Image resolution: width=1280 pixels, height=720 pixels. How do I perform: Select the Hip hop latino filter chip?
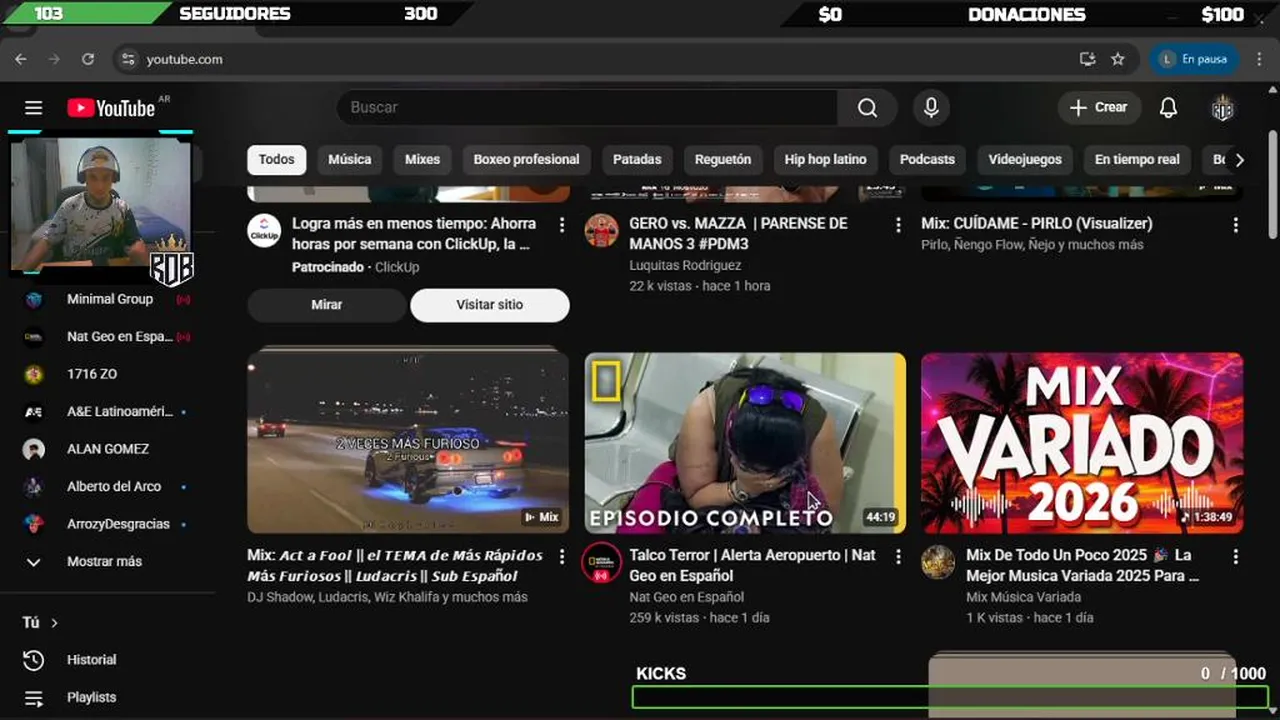[826, 160]
